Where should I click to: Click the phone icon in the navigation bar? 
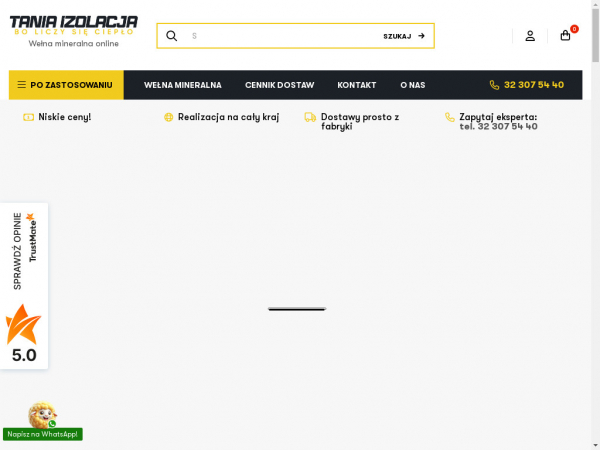[494, 85]
